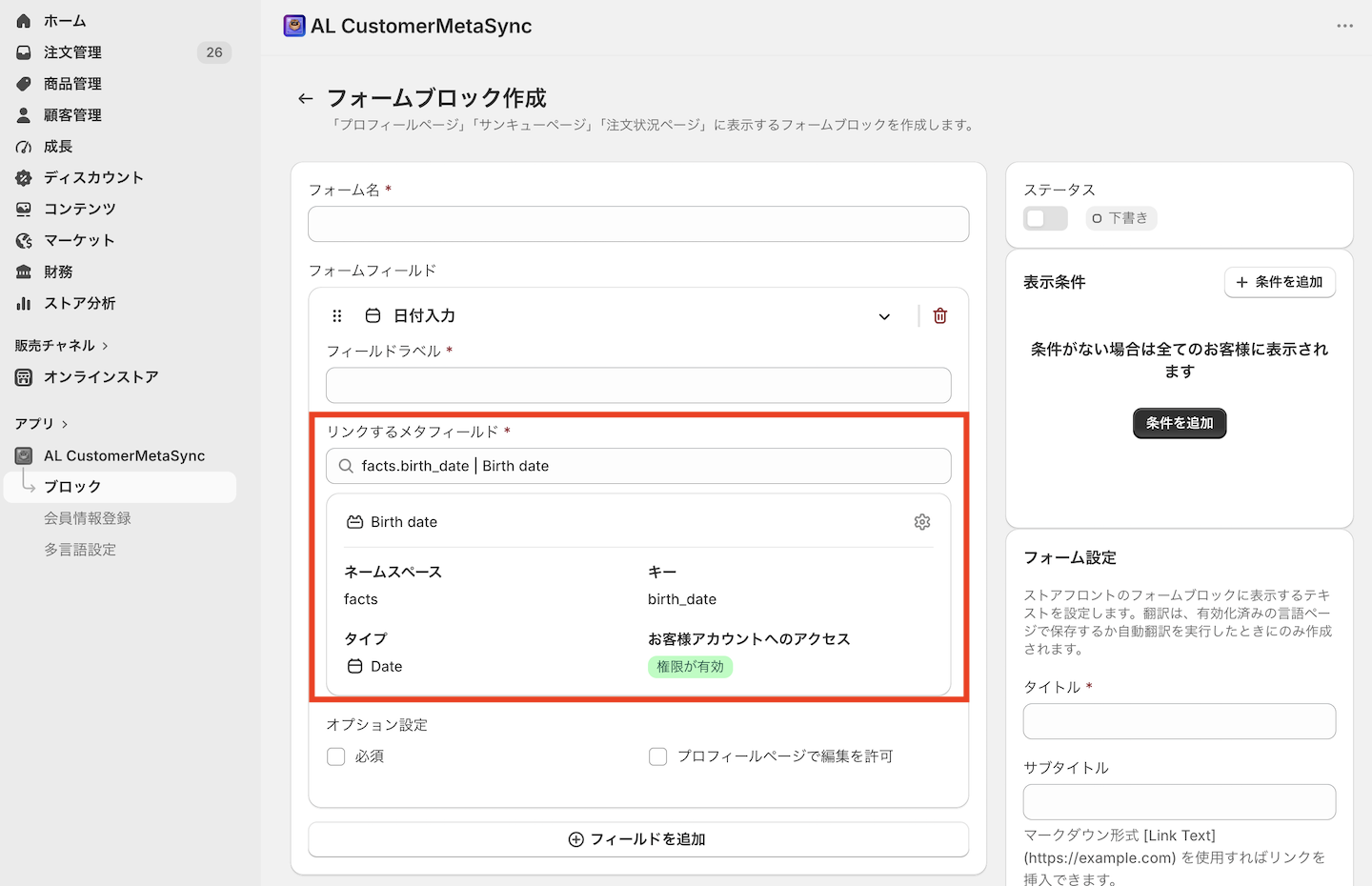
Task: Click the Customers (顧客管理) person icon
Action: tap(24, 115)
